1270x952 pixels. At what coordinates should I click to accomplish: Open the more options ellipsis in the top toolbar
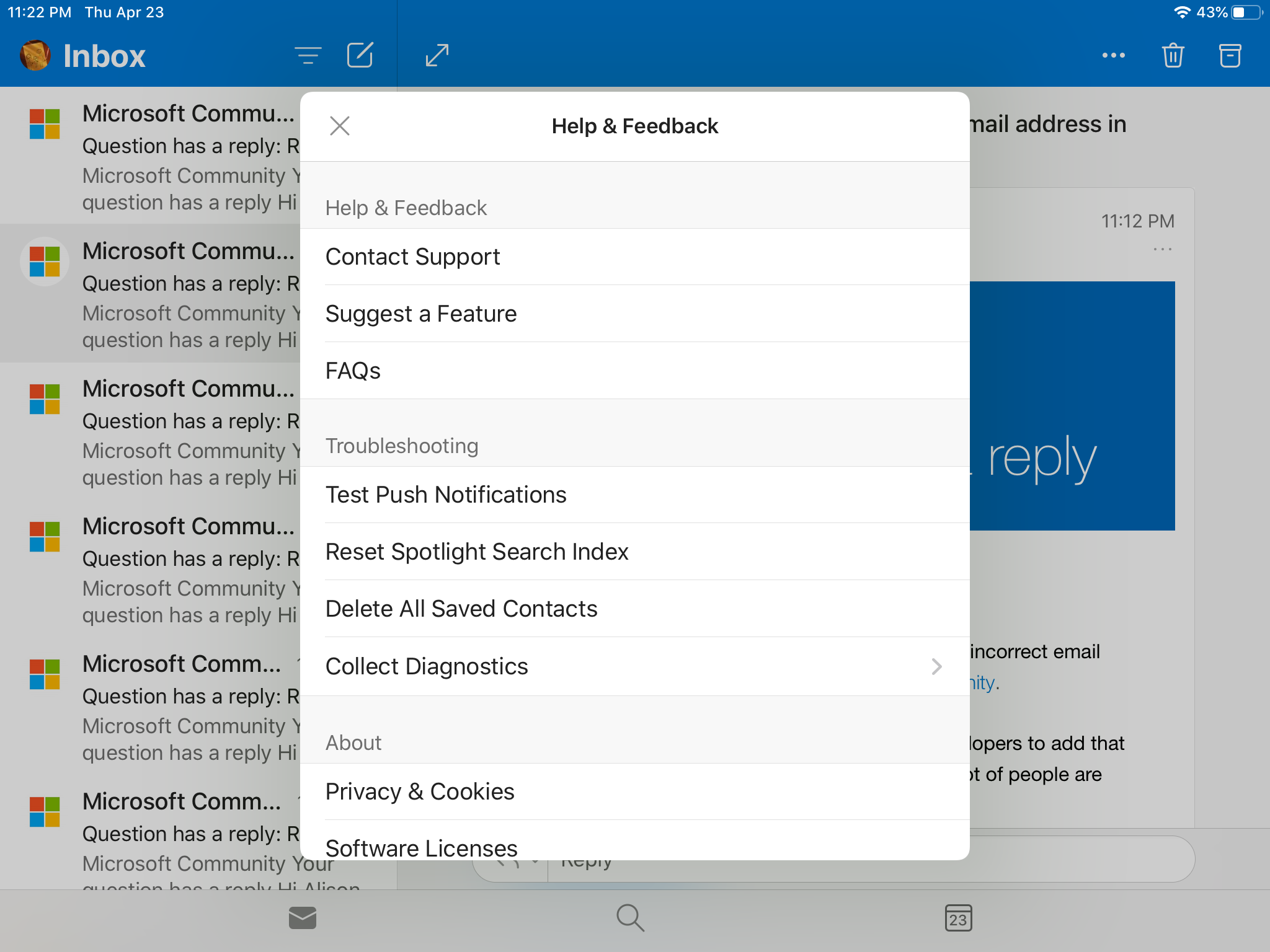[1114, 55]
